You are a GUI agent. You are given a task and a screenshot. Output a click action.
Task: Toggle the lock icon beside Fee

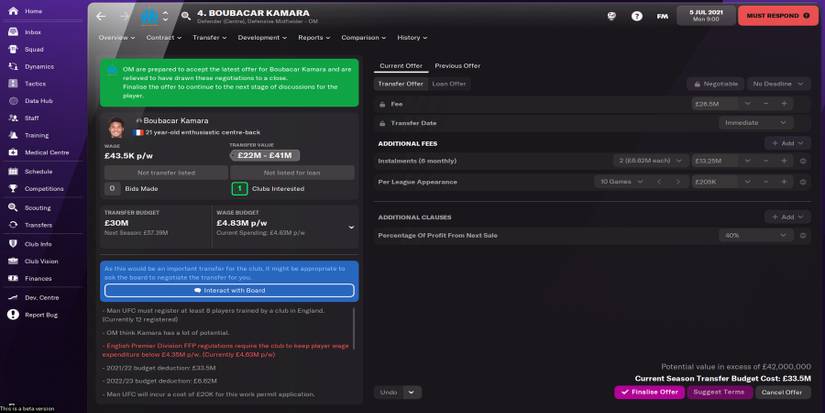pyautogui.click(x=383, y=104)
